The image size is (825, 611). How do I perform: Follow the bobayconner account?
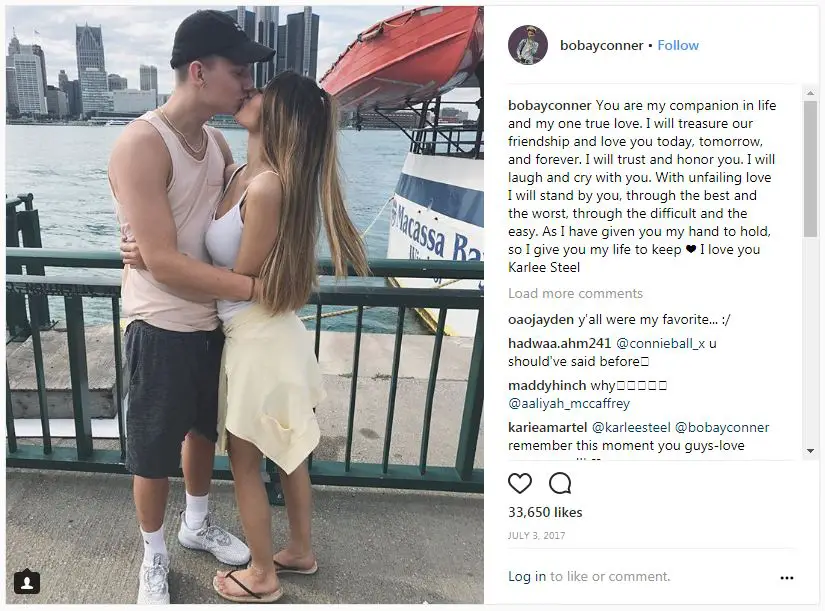678,45
